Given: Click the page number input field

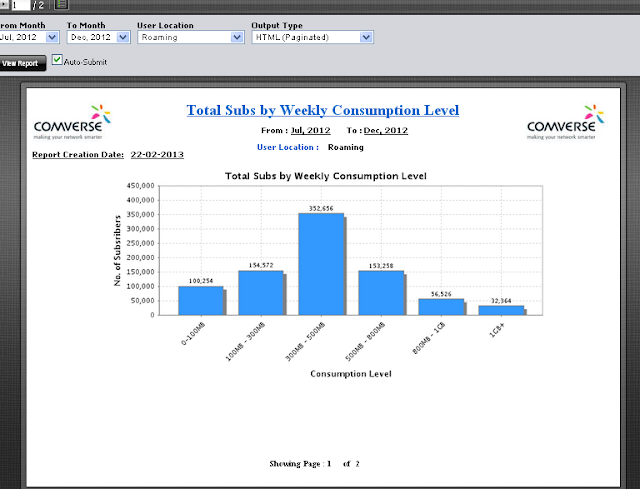Looking at the screenshot, I should (20, 5).
